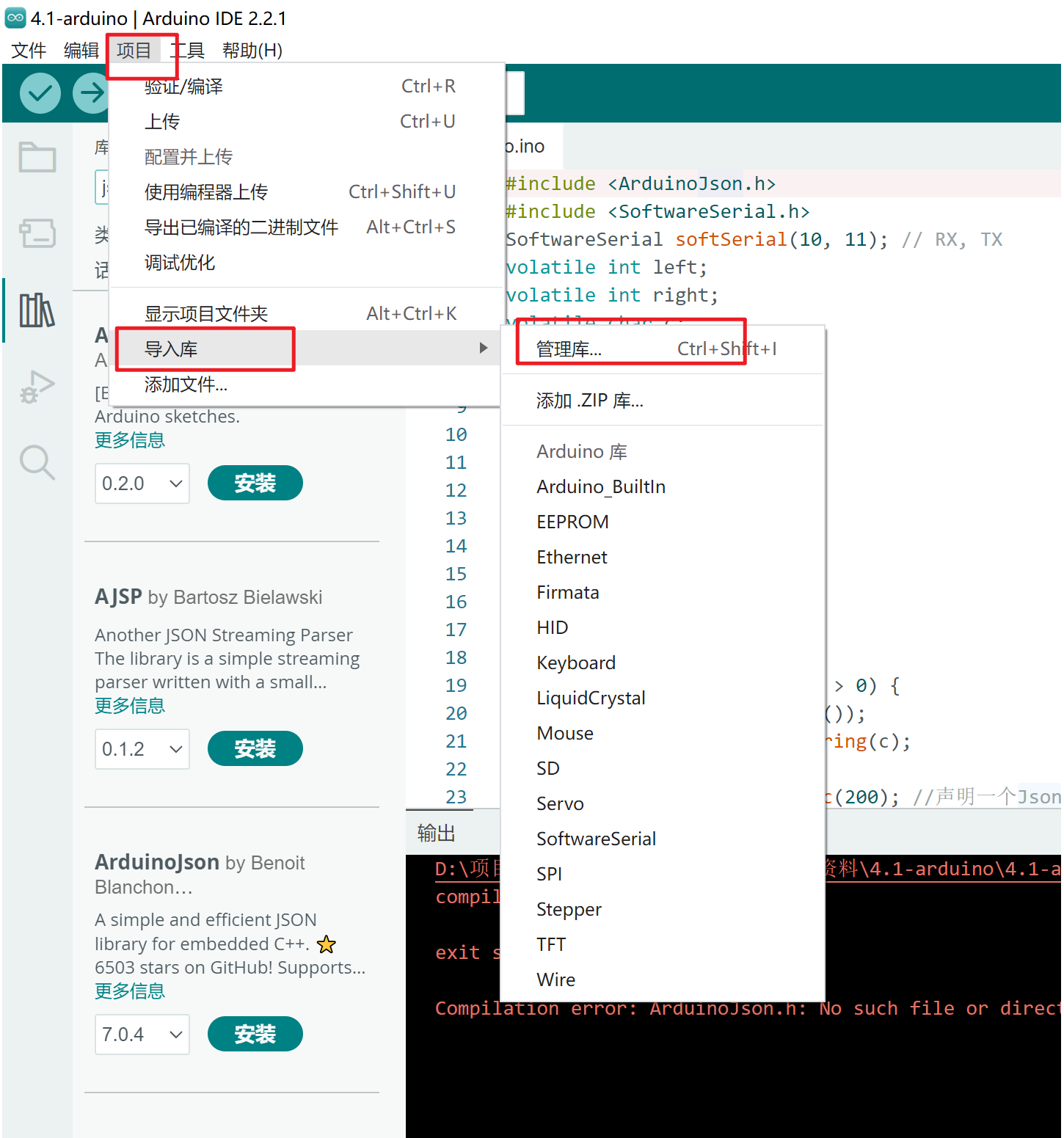Screen dimensions: 1064x1138
Task: Click the ArduinoJson library title
Action: pyautogui.click(x=157, y=861)
